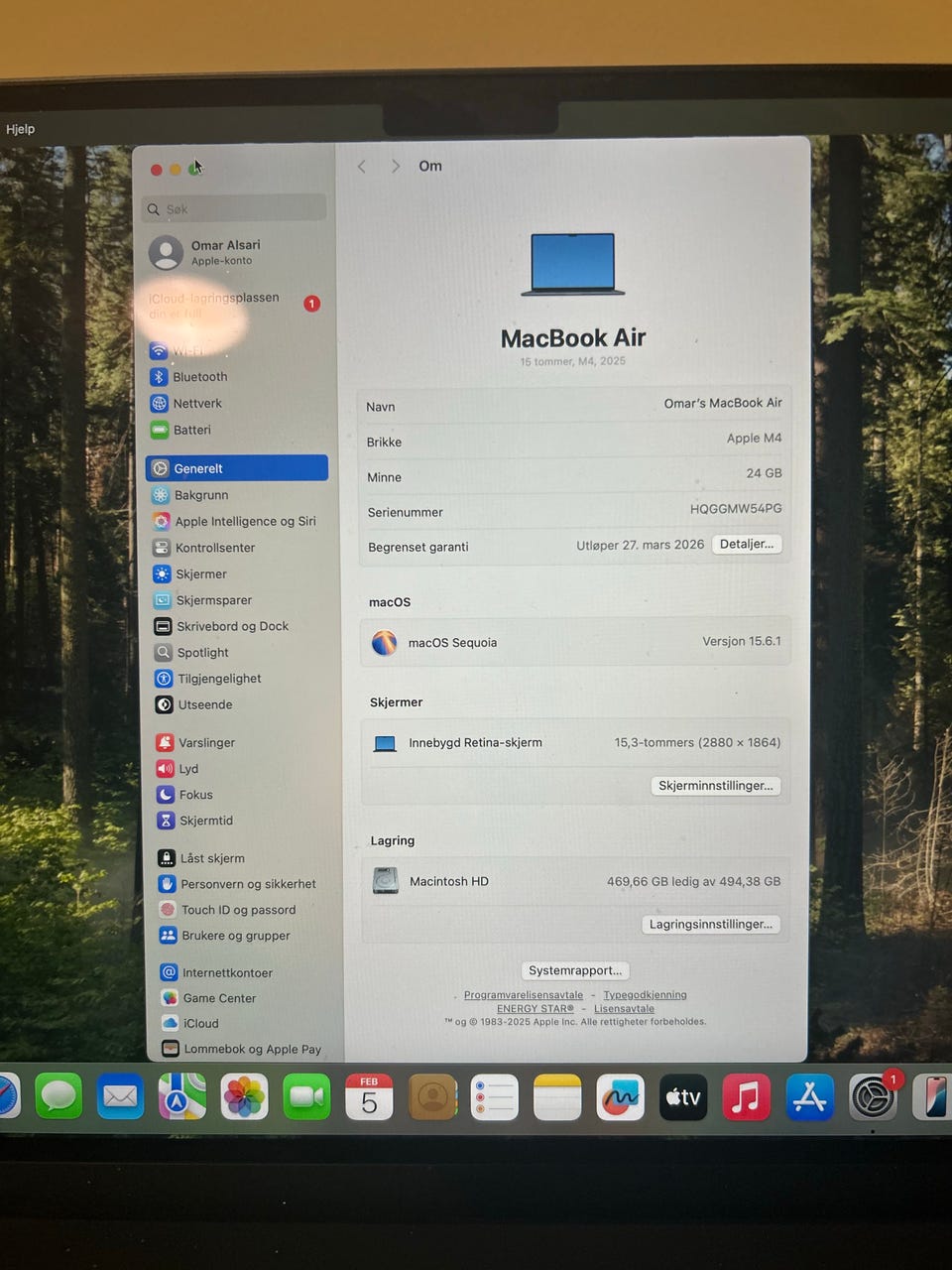
Task: Open Låst skjerm settings
Action: click(x=201, y=858)
